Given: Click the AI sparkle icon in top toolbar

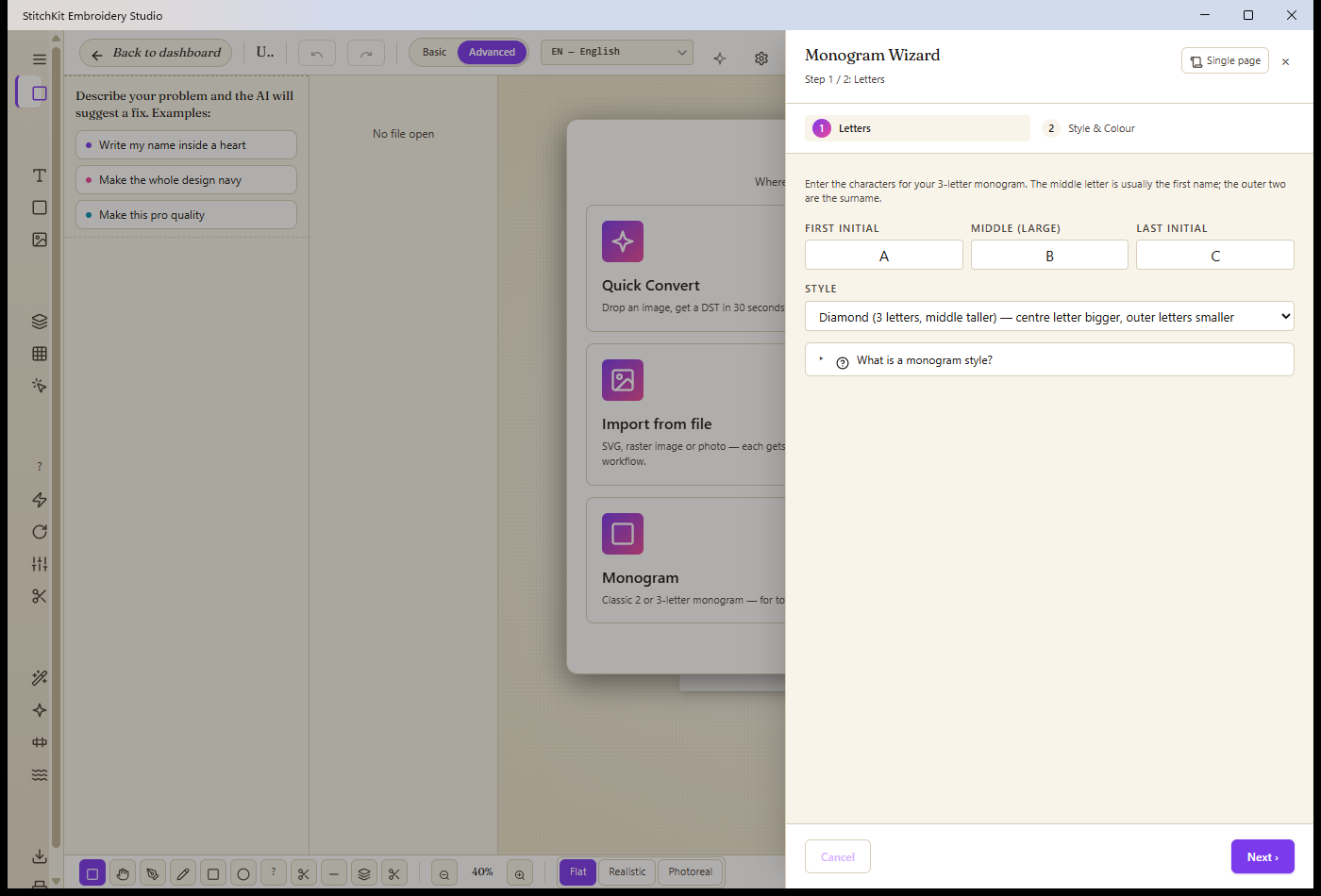Looking at the screenshot, I should coord(720,58).
